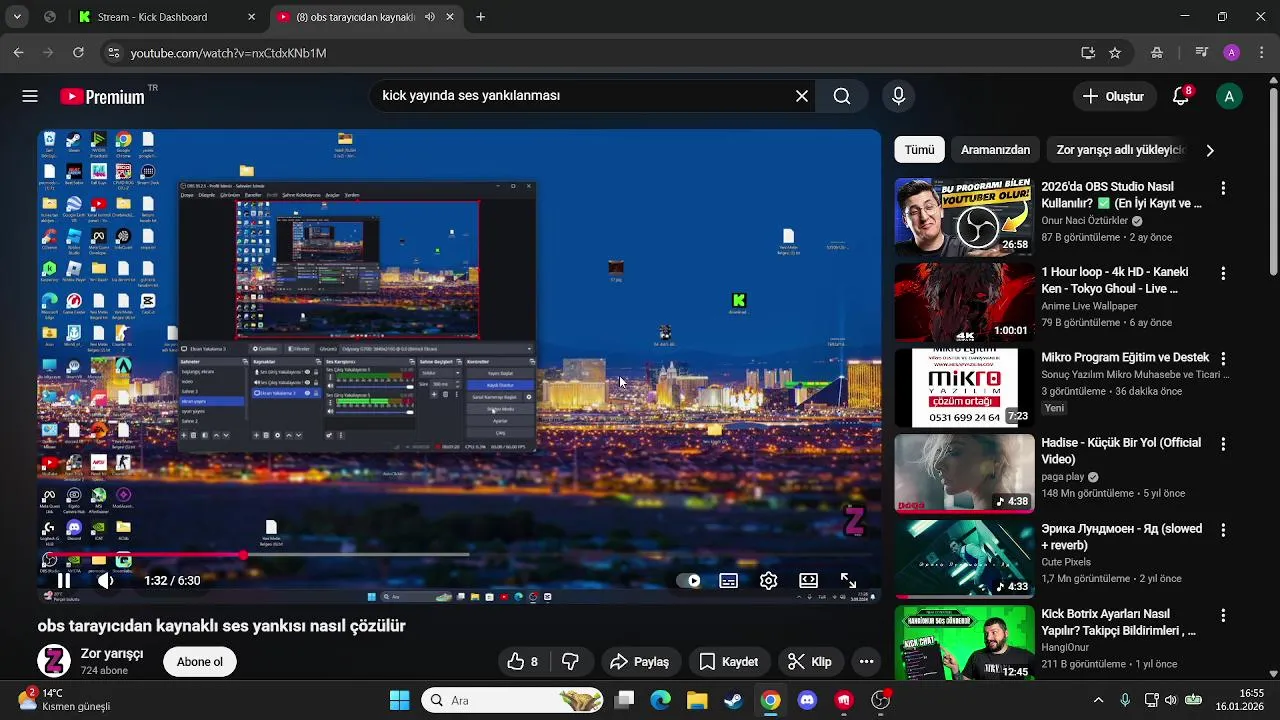Bookmark this page with the star
1280x720 pixels.
(x=1115, y=53)
